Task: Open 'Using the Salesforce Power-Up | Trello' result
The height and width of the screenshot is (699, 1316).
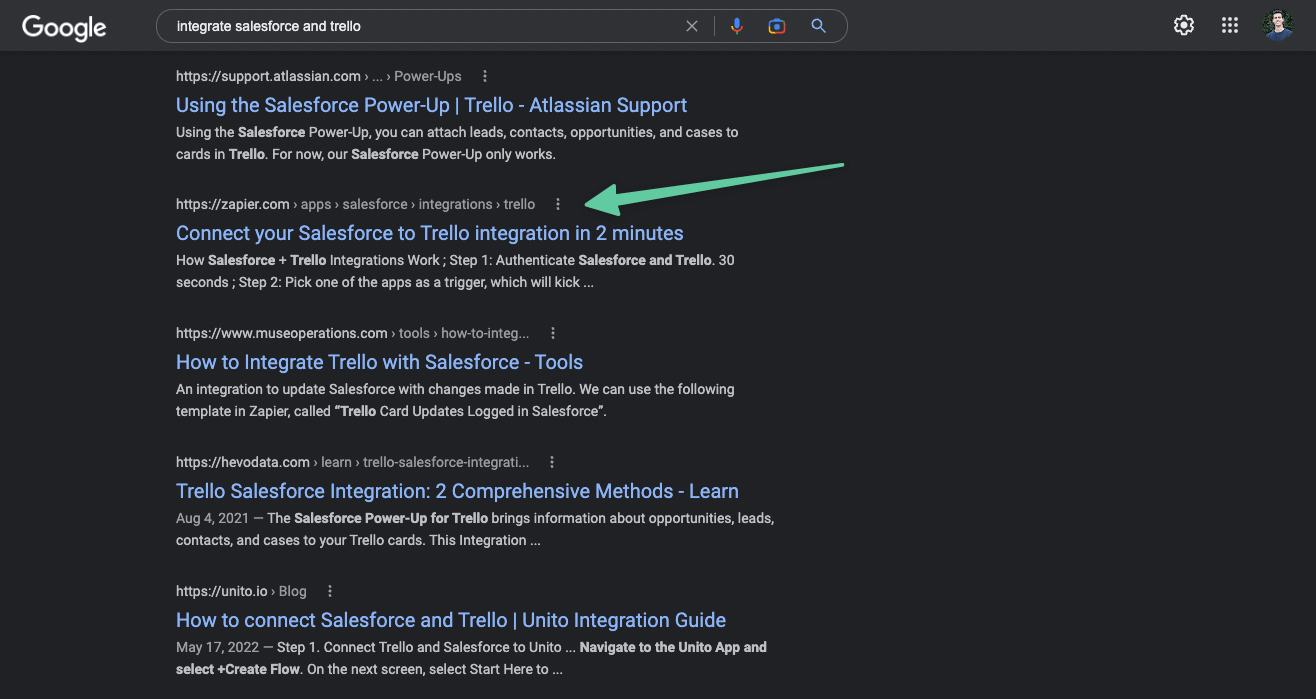Action: [x=431, y=105]
